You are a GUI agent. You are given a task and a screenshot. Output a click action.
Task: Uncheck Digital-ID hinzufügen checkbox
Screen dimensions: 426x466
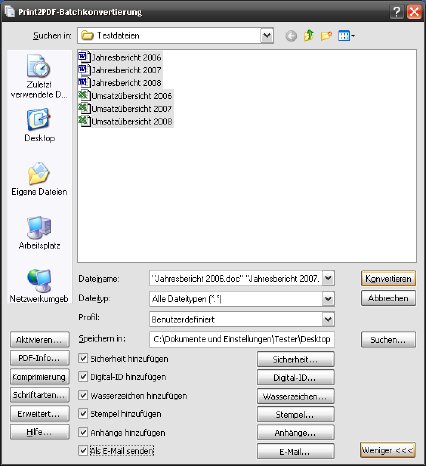83,377
